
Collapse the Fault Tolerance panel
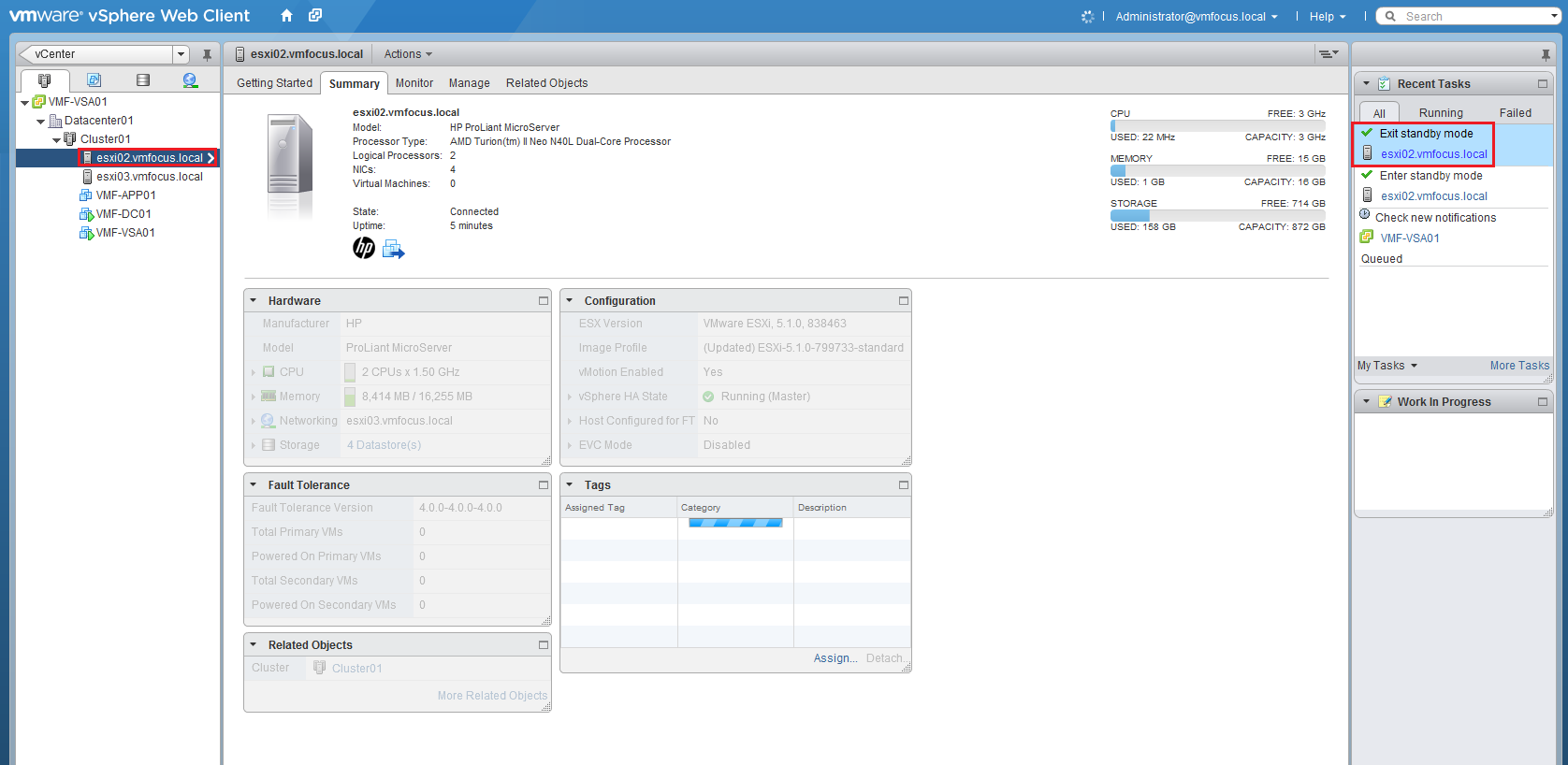pos(254,485)
